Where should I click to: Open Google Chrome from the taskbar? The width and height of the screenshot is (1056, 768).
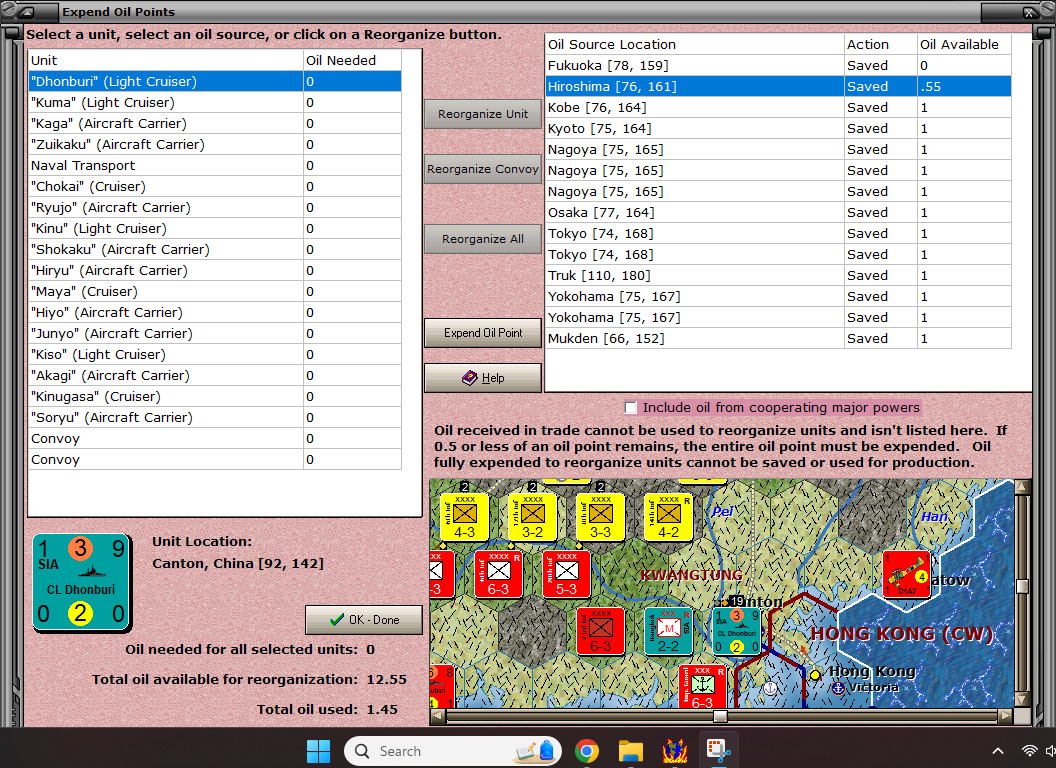[x=587, y=750]
